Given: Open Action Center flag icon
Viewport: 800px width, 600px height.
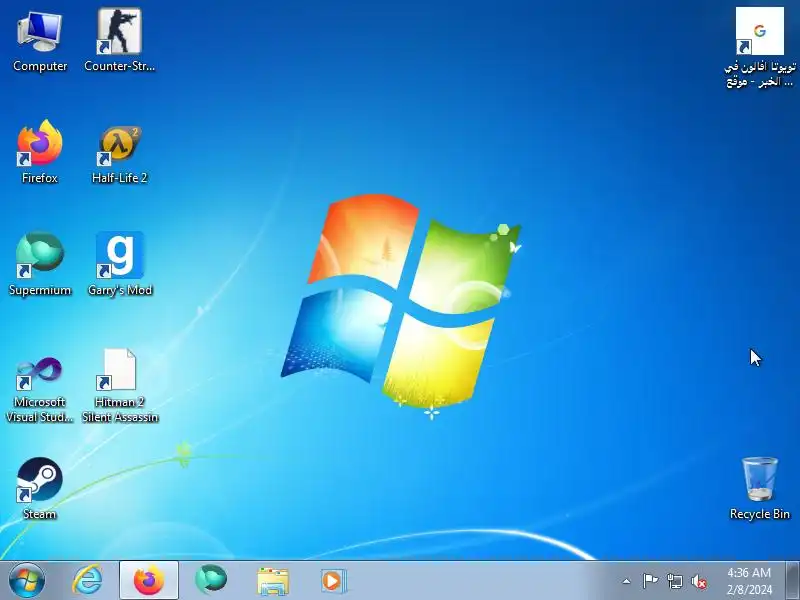Looking at the screenshot, I should 650,581.
